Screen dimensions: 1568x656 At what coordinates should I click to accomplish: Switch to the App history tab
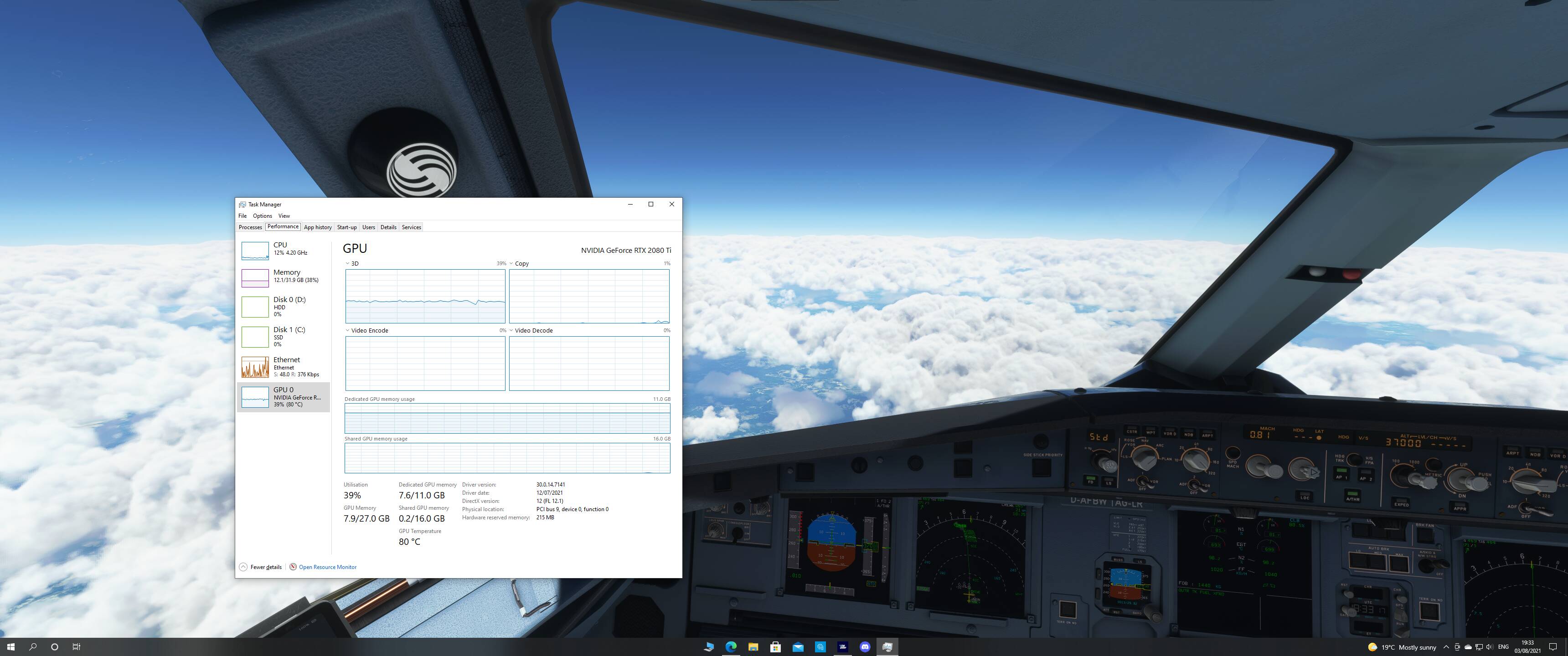click(318, 227)
